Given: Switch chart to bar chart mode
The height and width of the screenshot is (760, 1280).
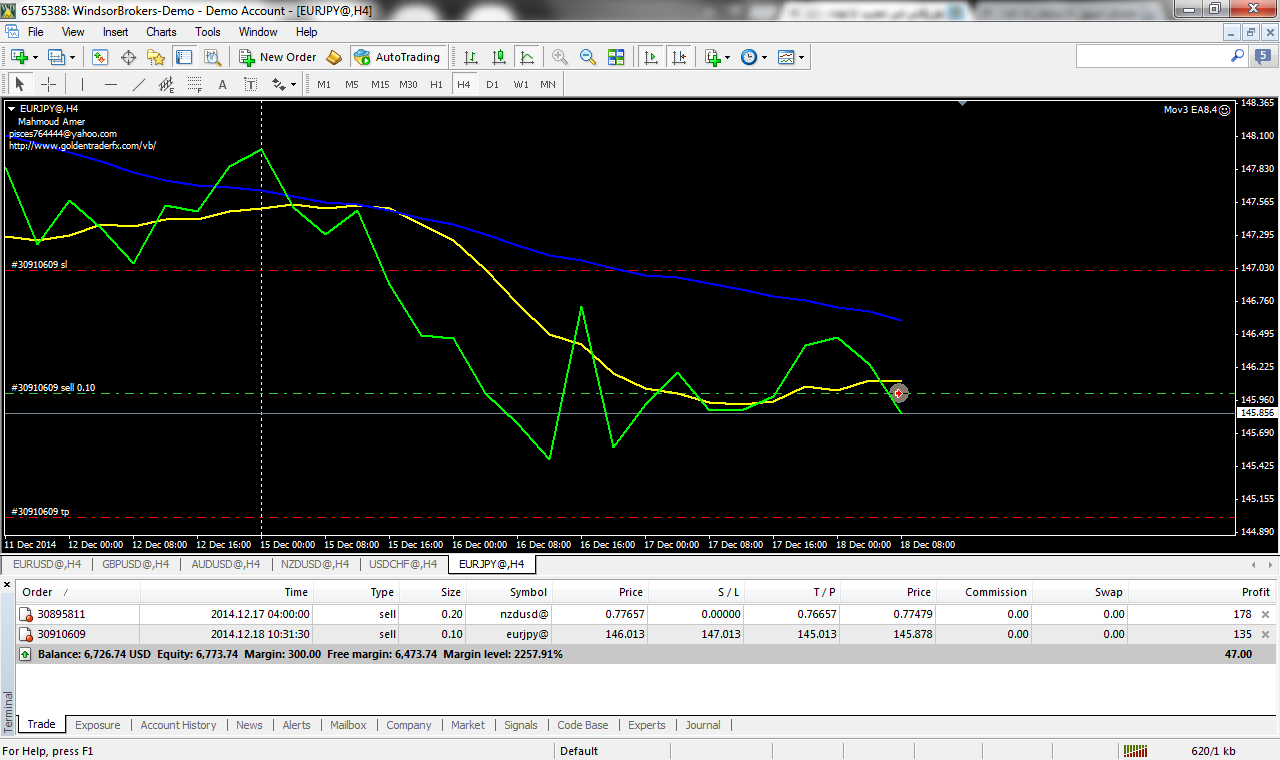Looking at the screenshot, I should point(471,57).
